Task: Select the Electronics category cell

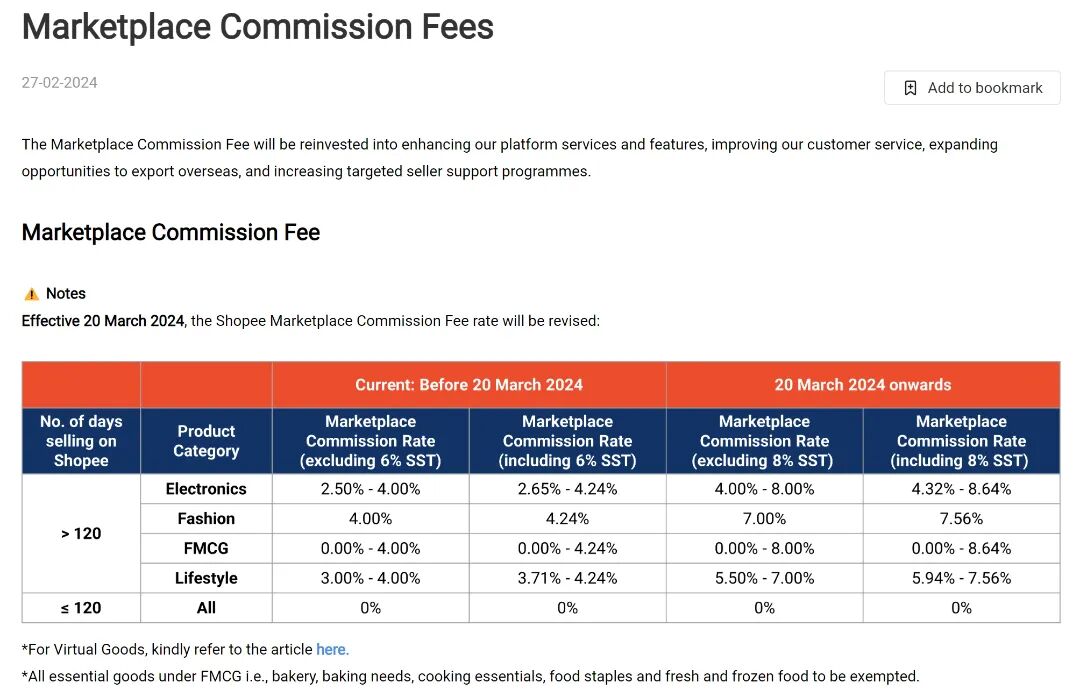Action: point(206,489)
